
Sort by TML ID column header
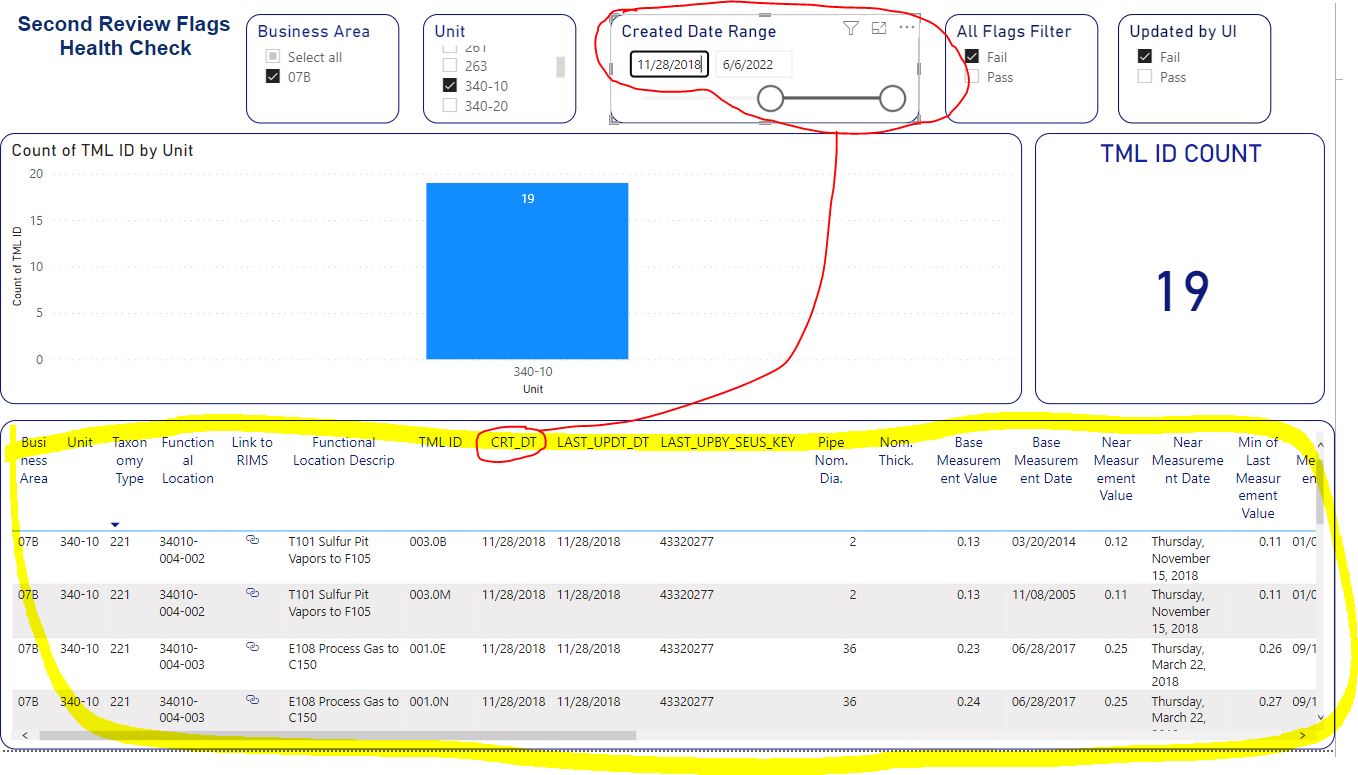tap(440, 442)
